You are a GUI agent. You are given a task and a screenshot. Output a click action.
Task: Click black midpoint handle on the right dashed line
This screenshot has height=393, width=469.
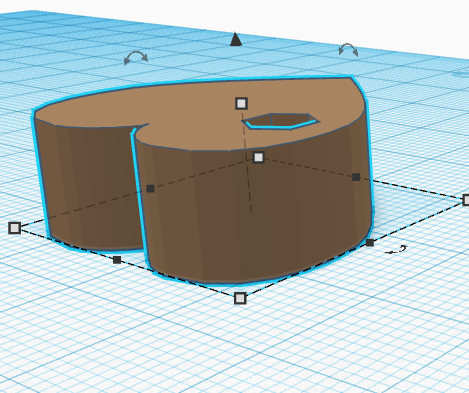[356, 177]
